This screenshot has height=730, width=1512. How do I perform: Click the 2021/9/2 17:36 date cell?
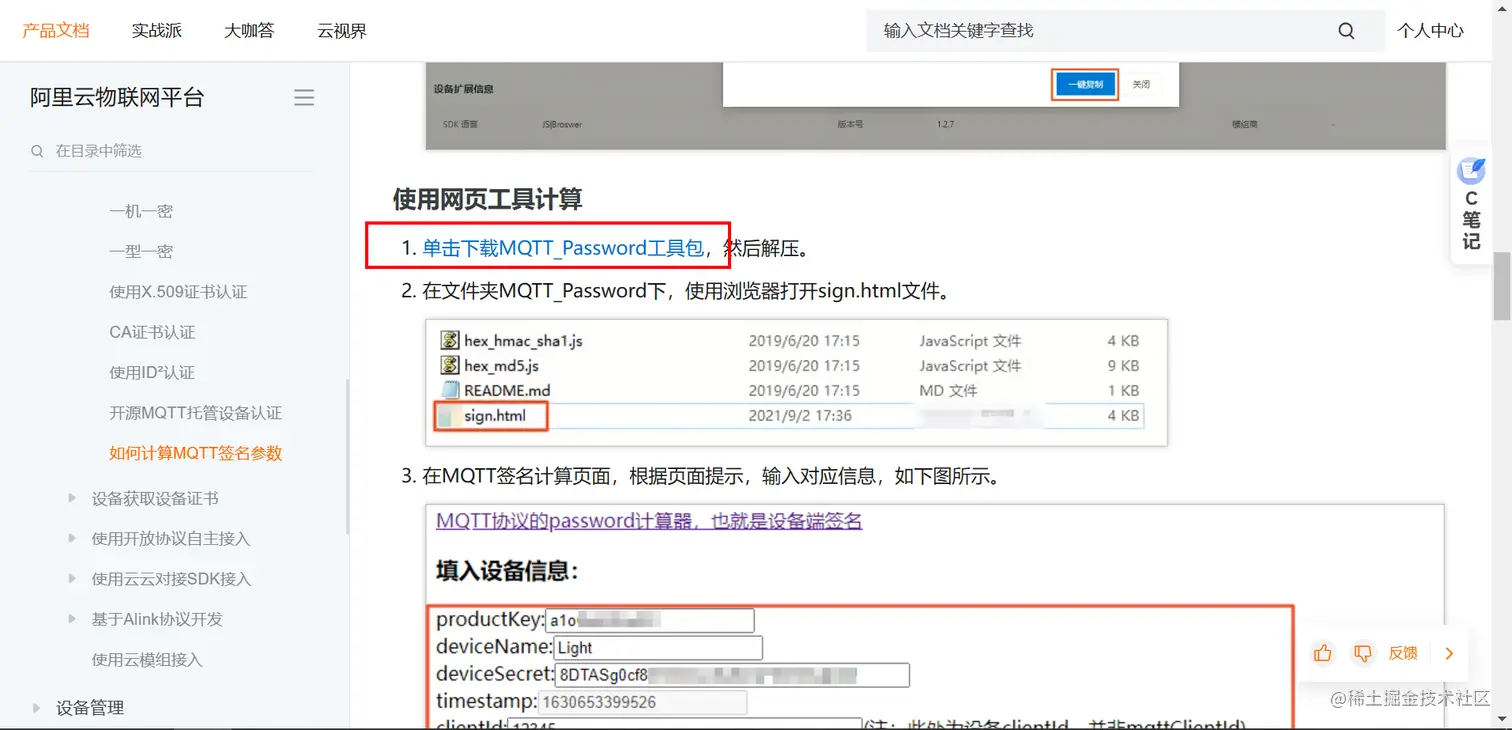coord(800,415)
